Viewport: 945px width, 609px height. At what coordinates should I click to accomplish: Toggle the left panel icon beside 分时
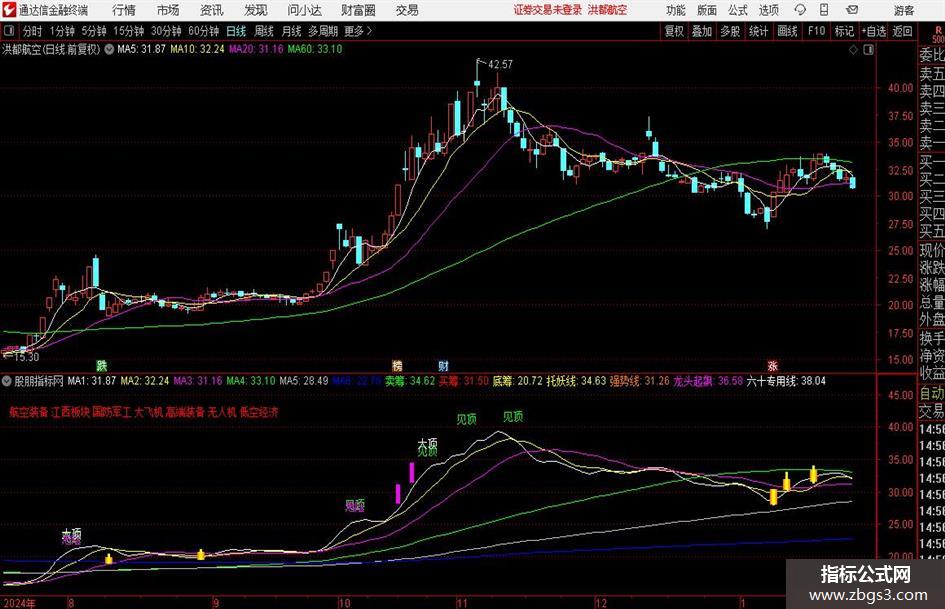[9, 31]
